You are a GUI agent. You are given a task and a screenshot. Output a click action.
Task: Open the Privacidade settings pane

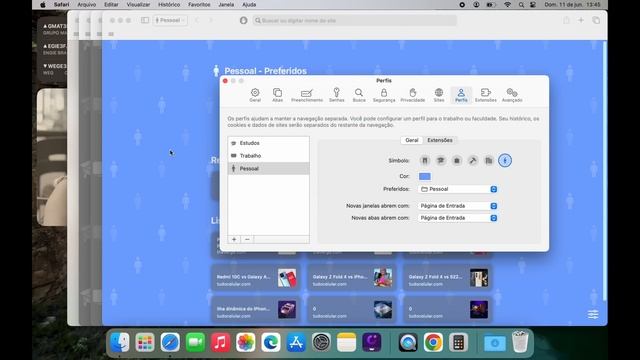(413, 95)
